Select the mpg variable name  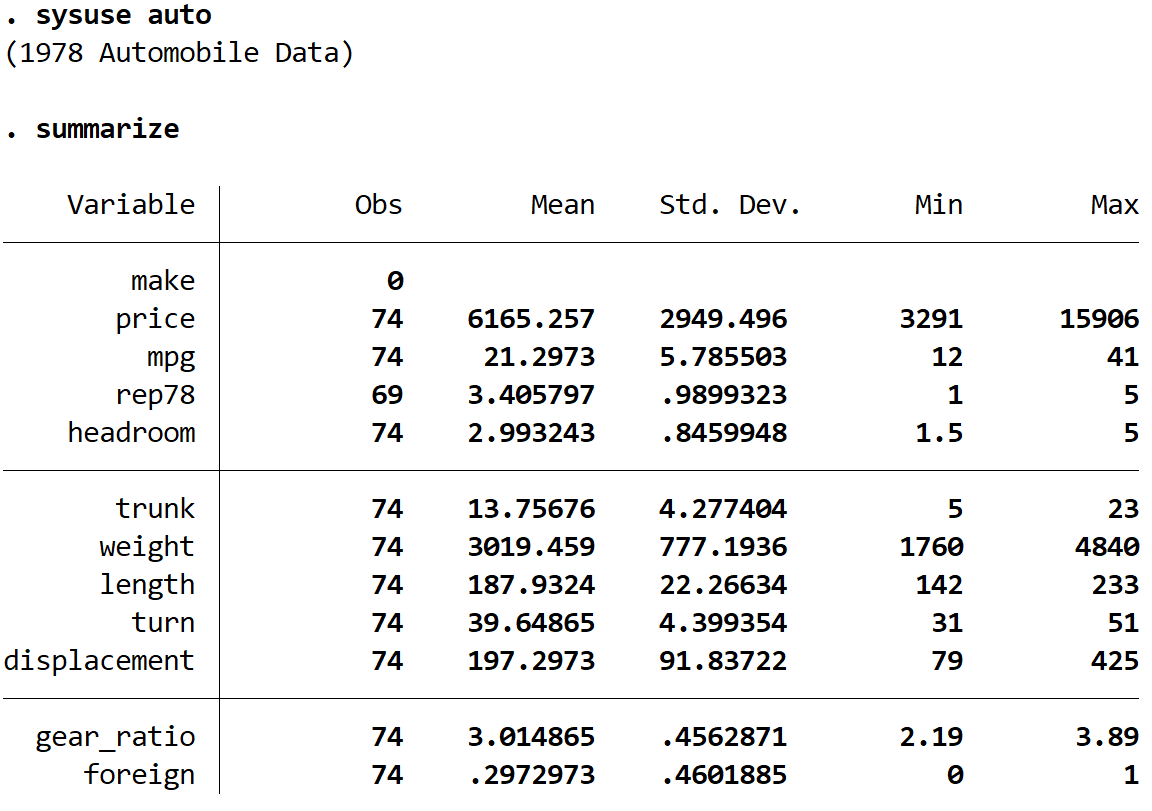(172, 356)
